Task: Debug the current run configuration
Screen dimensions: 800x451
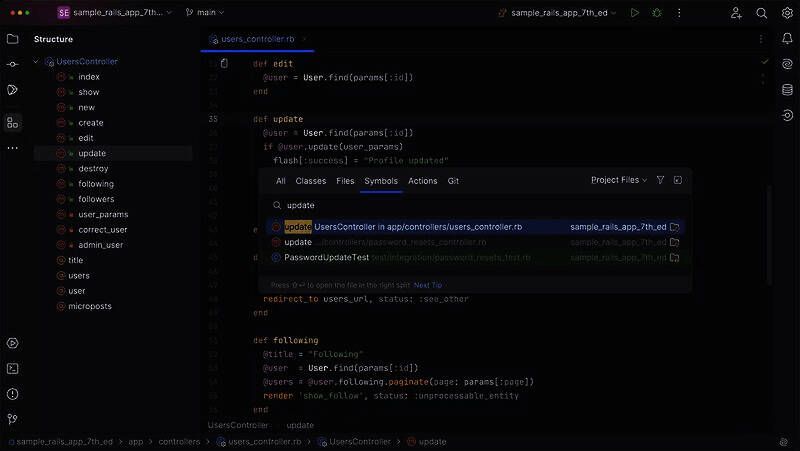Action: coord(657,13)
